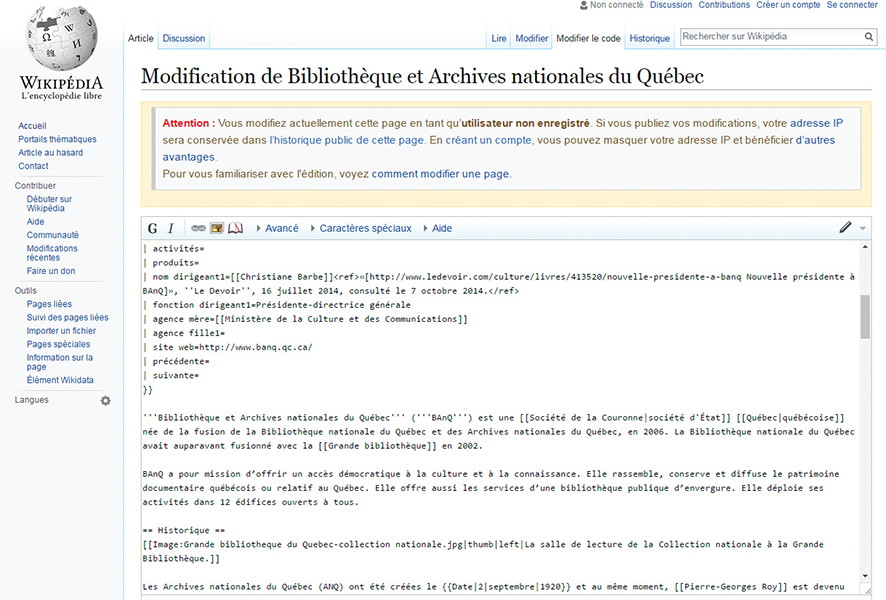Click Débuter sur Wikipédia link
Image resolution: width=886 pixels, height=600 pixels.
pos(49,204)
